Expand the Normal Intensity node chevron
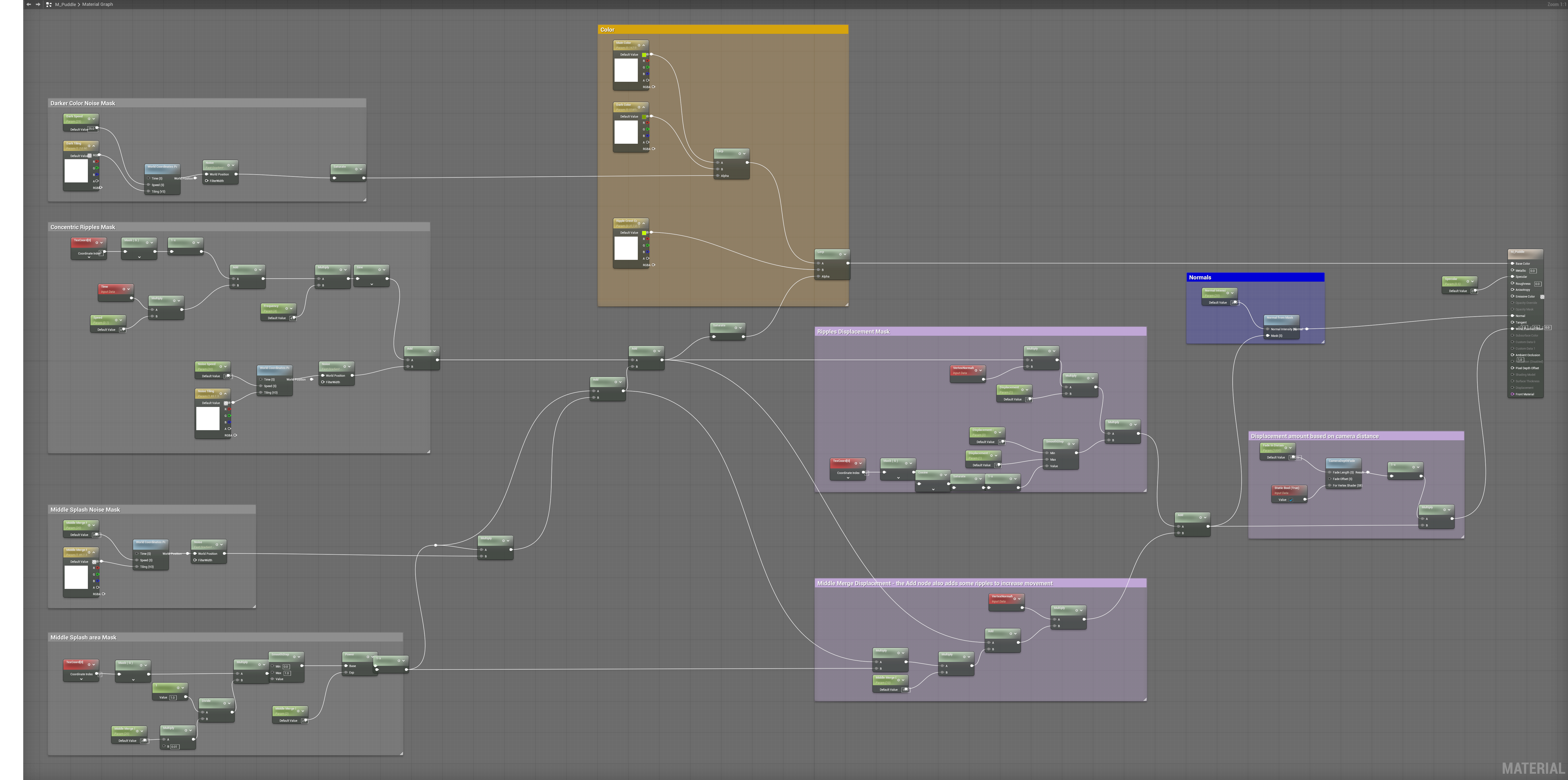The height and width of the screenshot is (780, 1568). 1232,293
